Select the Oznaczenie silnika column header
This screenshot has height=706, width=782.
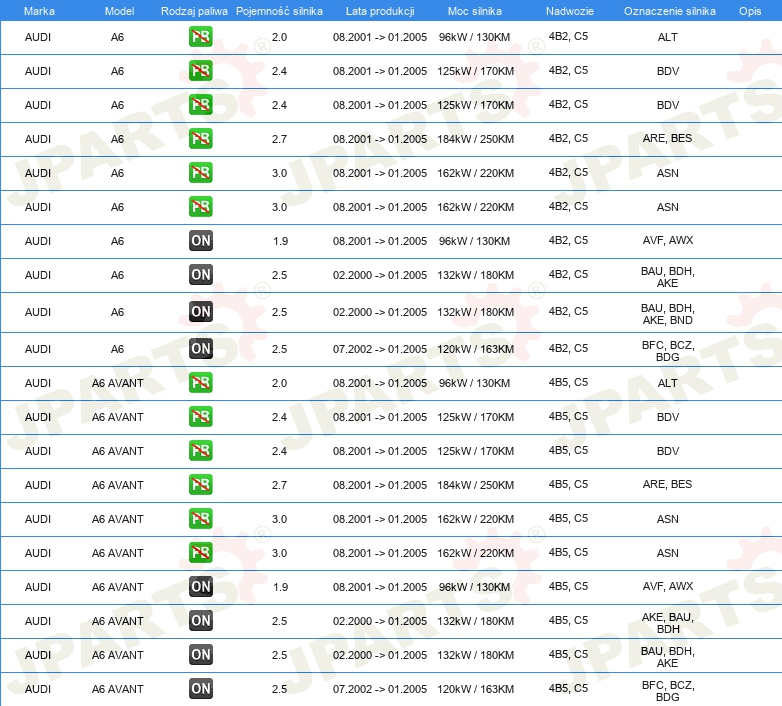(669, 10)
